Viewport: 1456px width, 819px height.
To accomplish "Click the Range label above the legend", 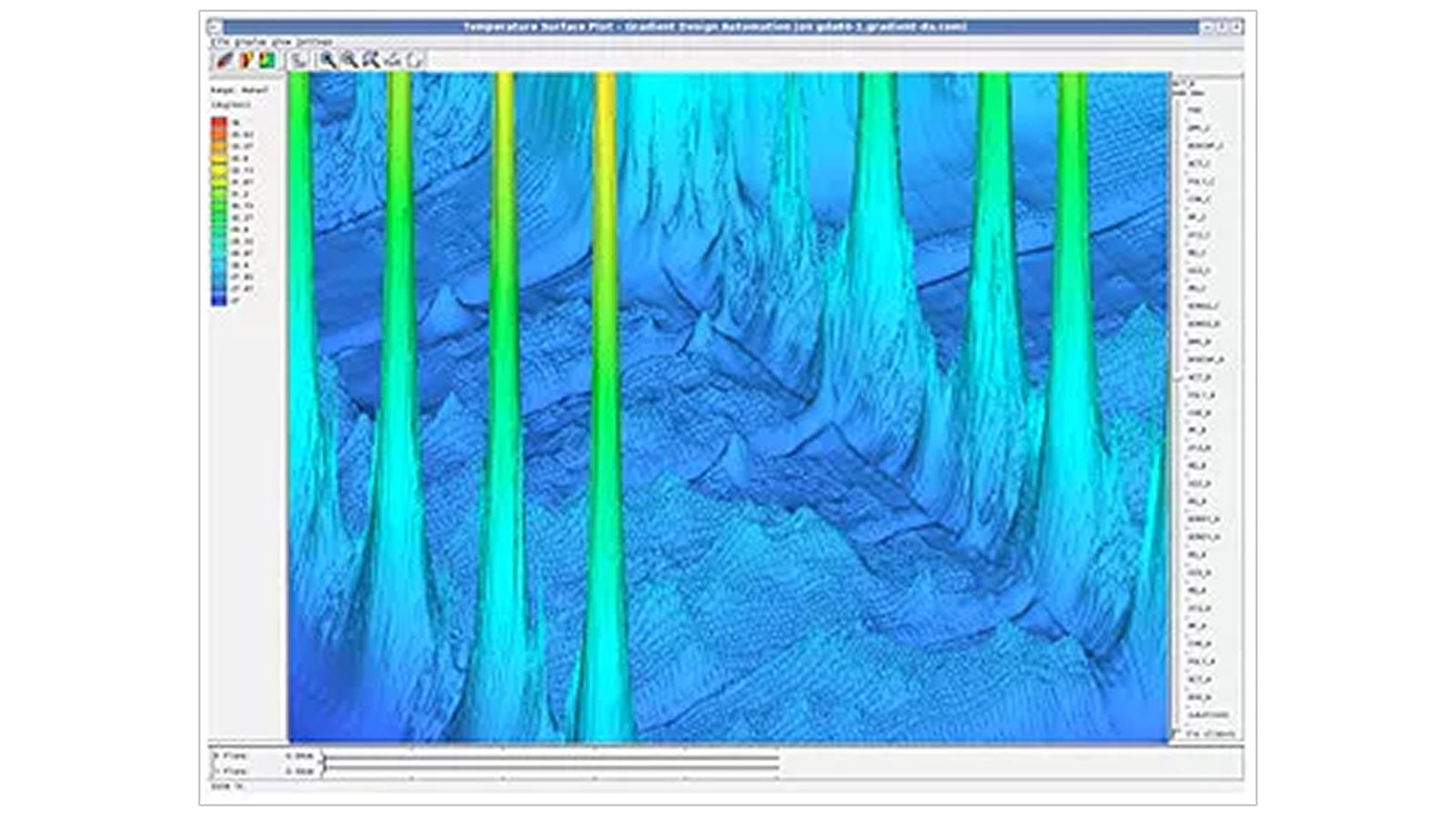I will pos(239,91).
